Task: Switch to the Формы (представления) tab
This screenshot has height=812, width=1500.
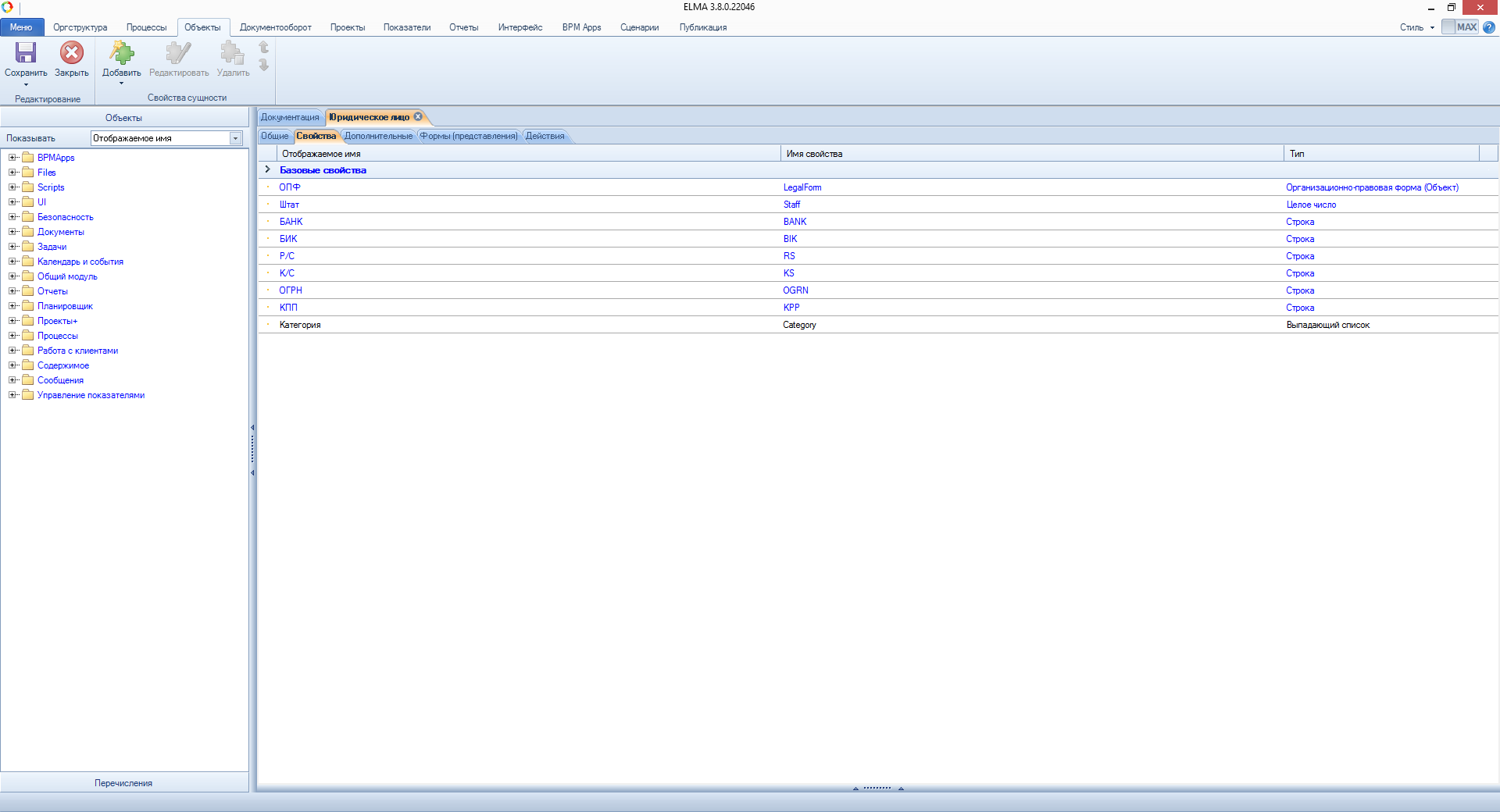Action: (x=468, y=136)
